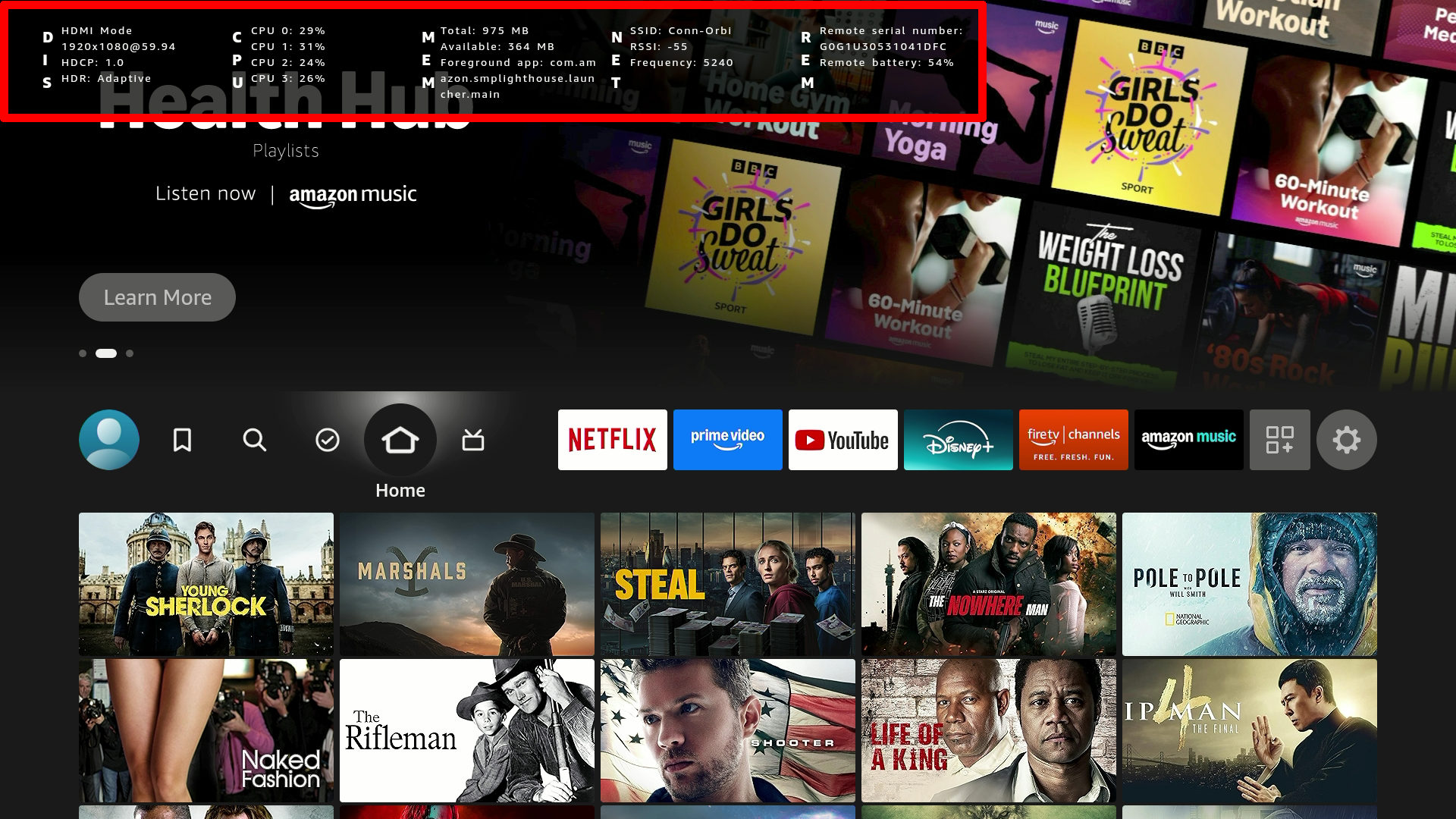Open The Nowhere Man thumbnail
The width and height of the screenshot is (1456, 819).
[989, 584]
